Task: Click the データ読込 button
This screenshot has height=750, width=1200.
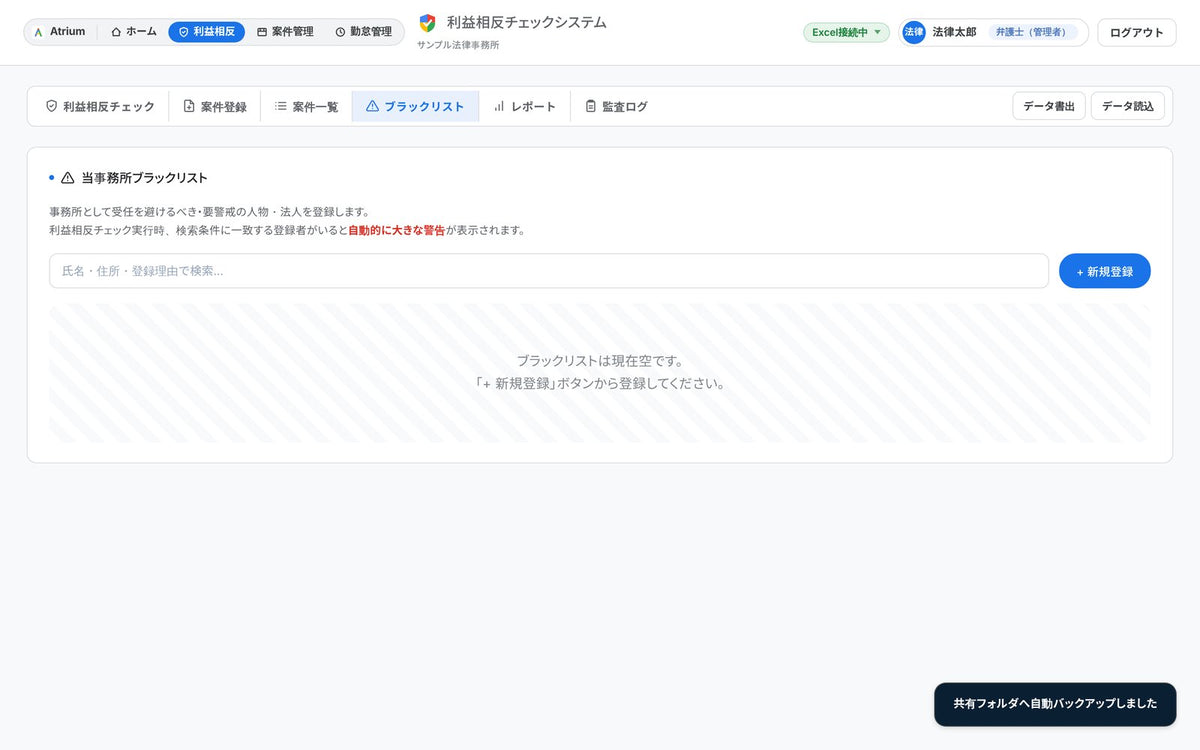Action: pyautogui.click(x=1128, y=106)
